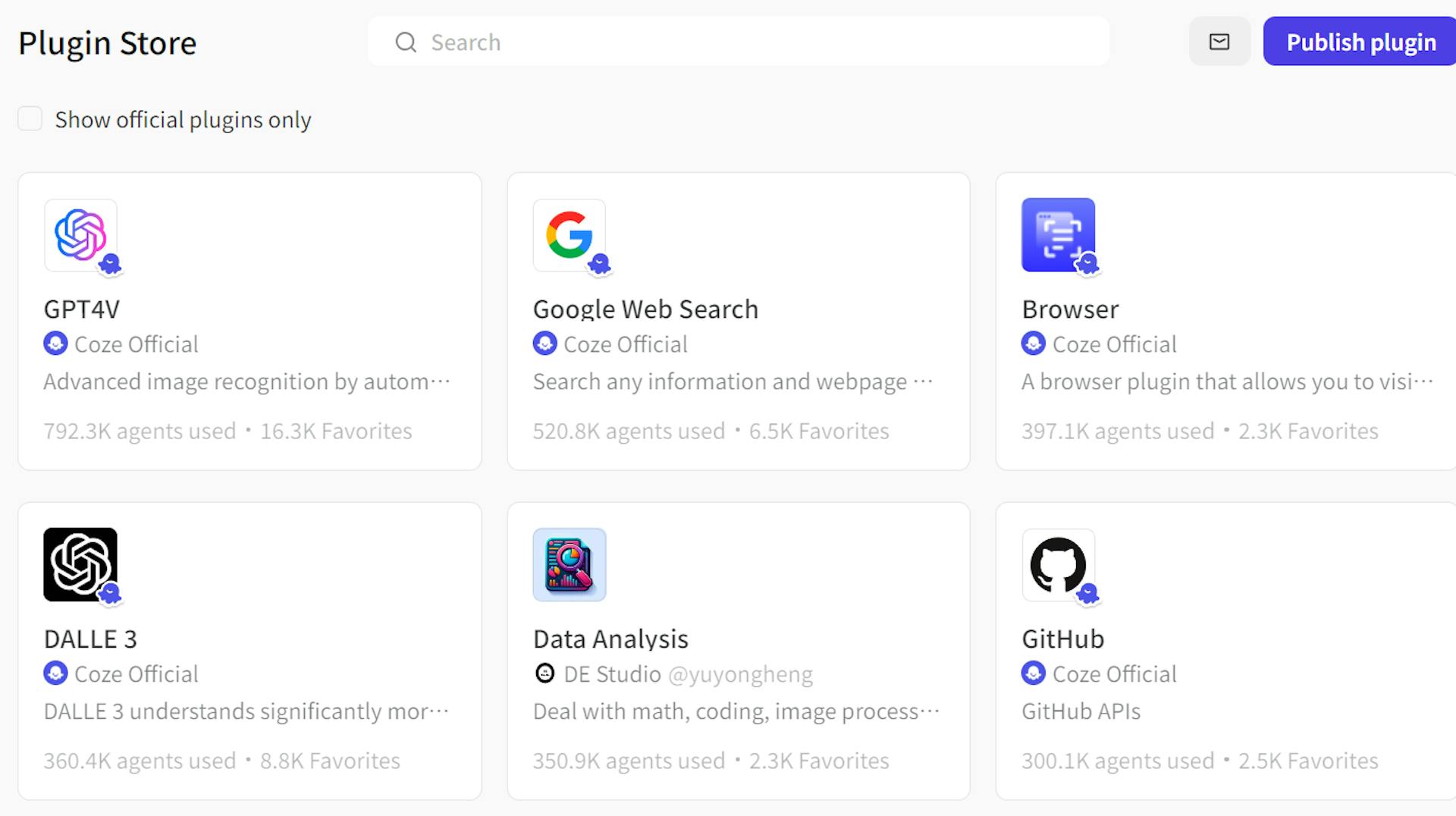Click the DE Studio avatar icon
1456x816 pixels.
pos(544,673)
